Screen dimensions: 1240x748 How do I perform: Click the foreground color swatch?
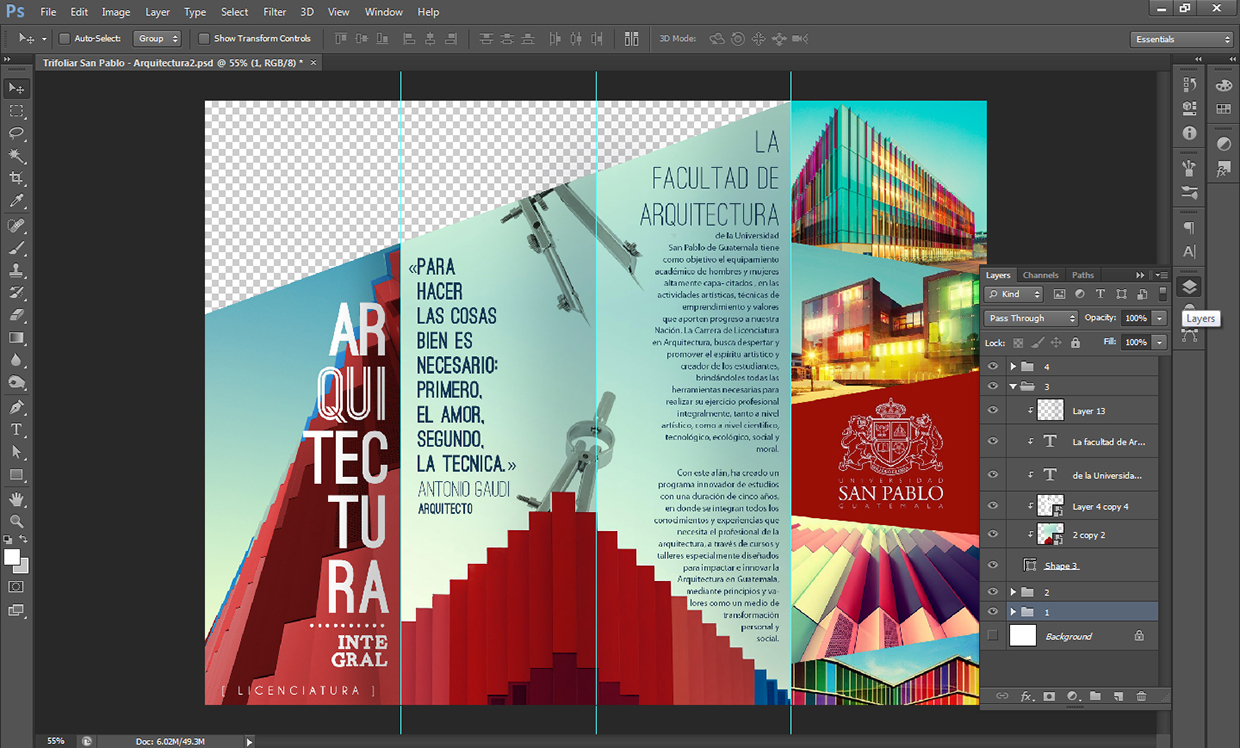click(x=12, y=557)
